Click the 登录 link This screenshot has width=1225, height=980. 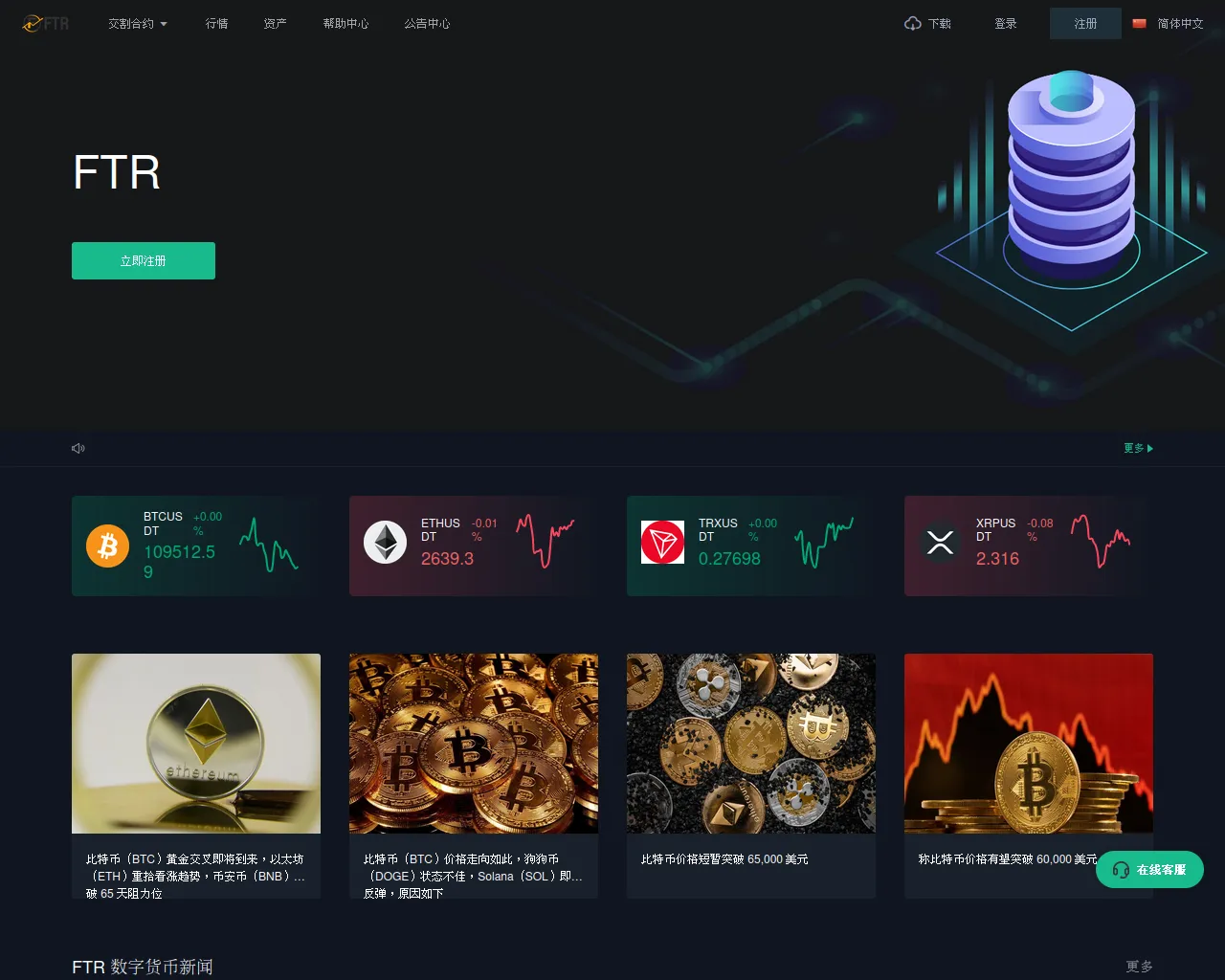click(x=1005, y=23)
